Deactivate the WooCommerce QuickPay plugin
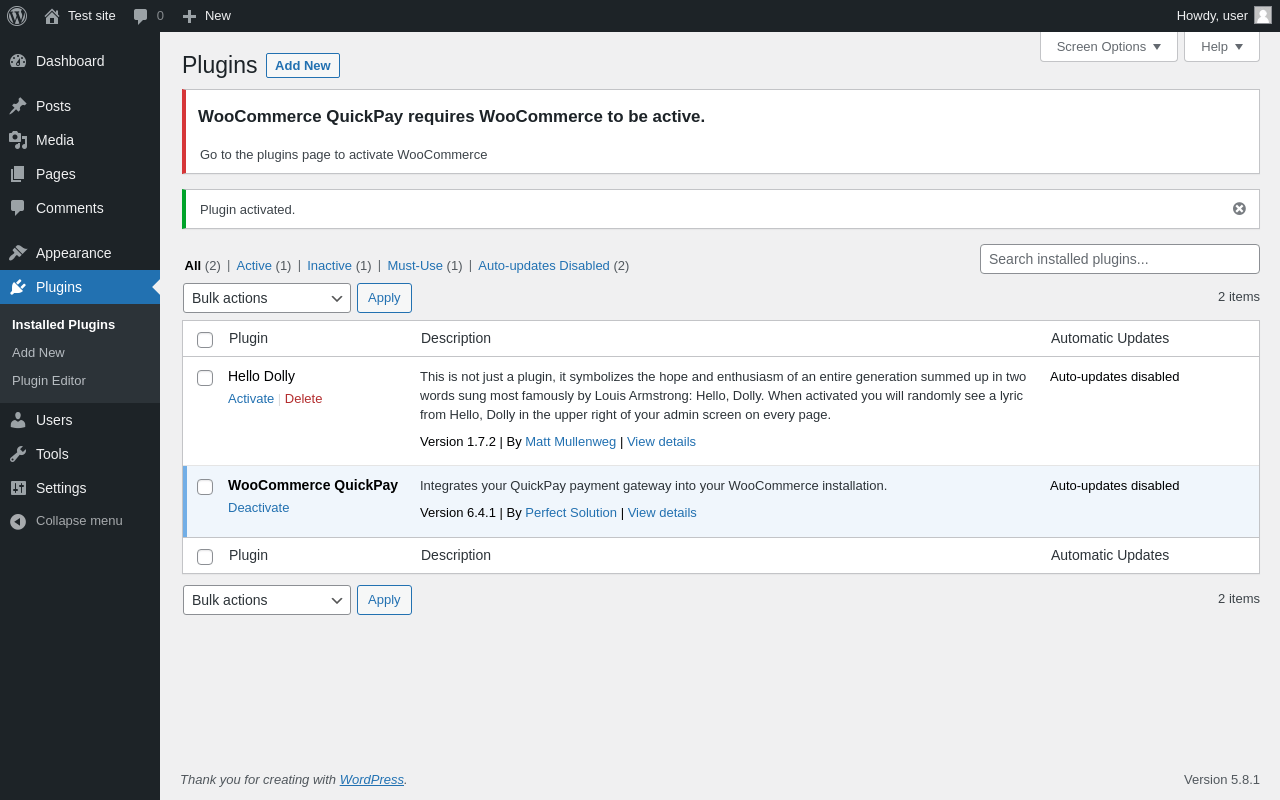This screenshot has width=1280, height=800. click(x=258, y=508)
